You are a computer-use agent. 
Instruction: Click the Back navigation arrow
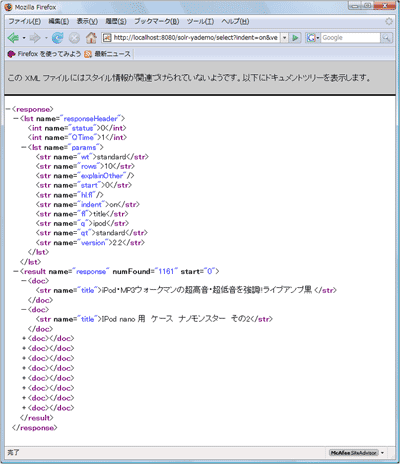(x=13, y=38)
